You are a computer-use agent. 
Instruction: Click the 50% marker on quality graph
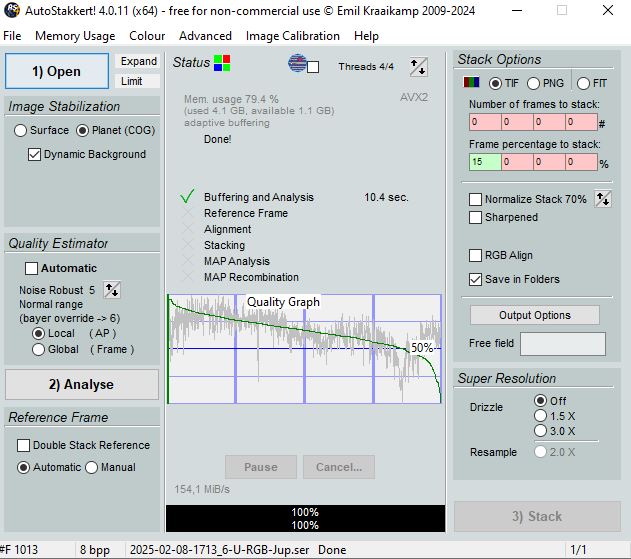(422, 348)
